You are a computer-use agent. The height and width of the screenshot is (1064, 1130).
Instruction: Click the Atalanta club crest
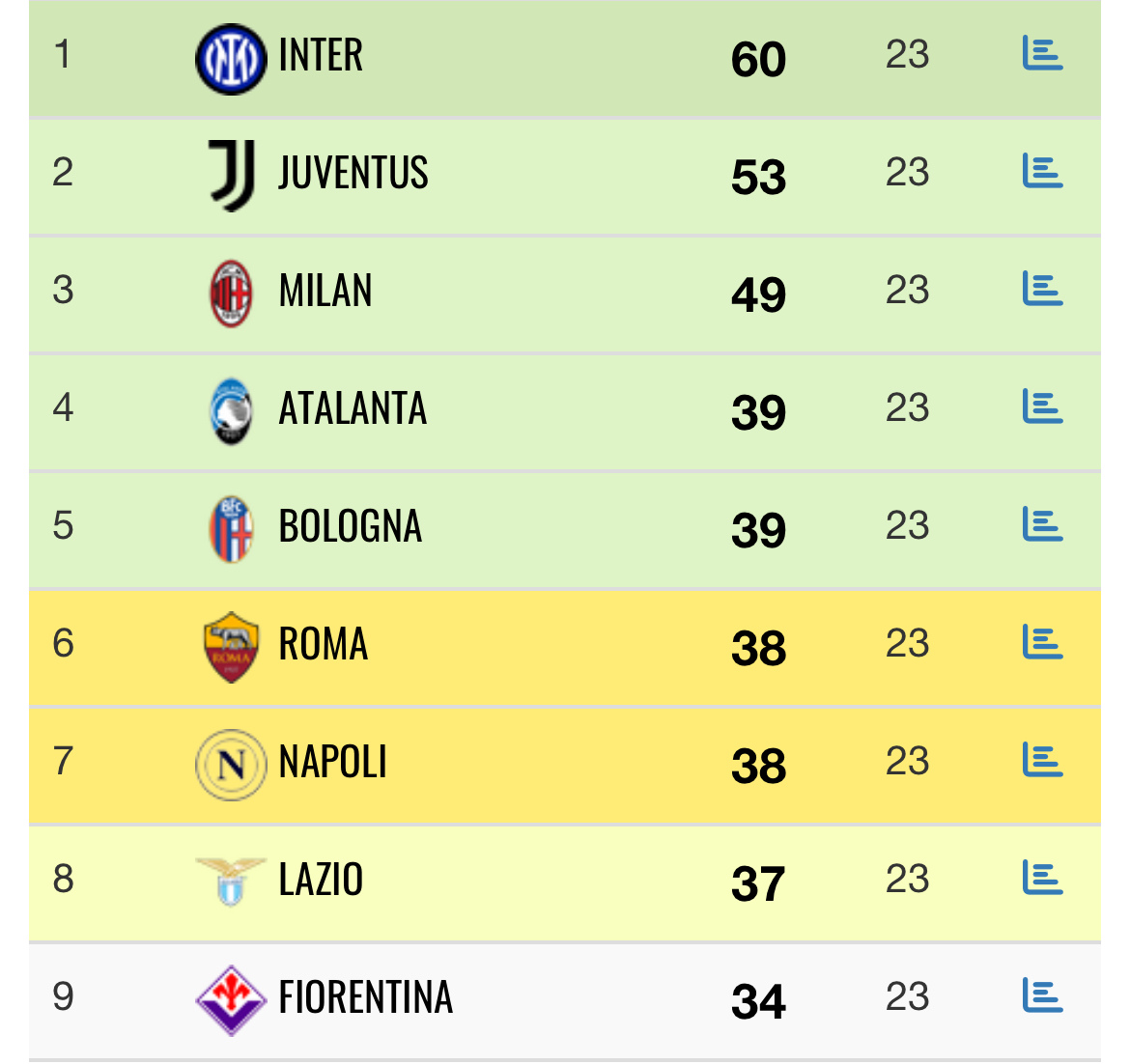click(231, 411)
